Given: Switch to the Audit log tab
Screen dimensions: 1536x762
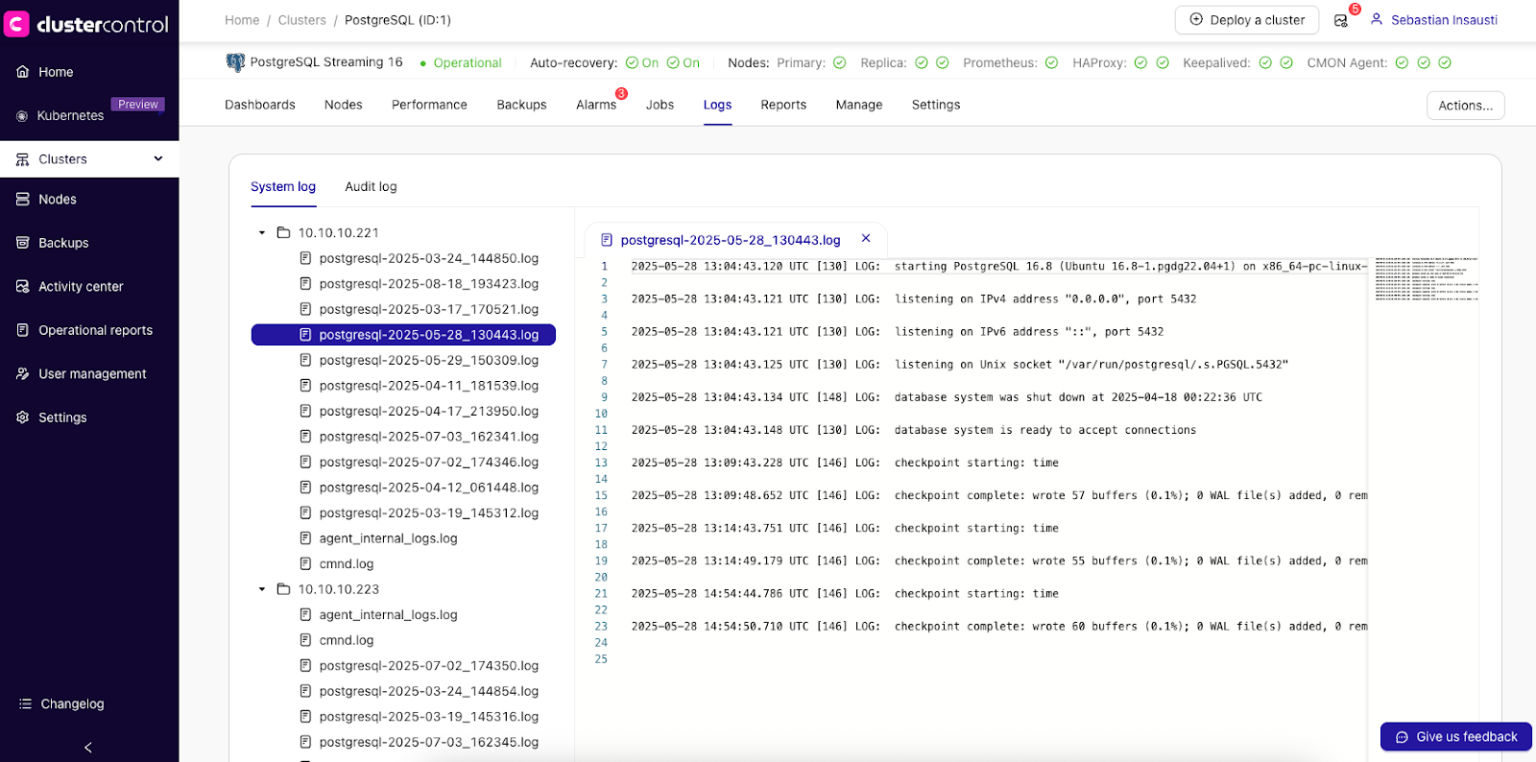Looking at the screenshot, I should (370, 186).
